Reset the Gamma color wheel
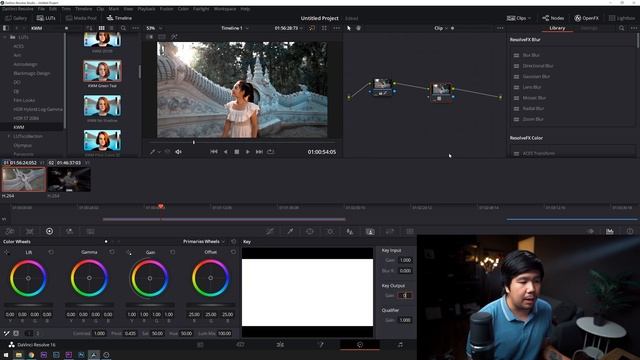640x360 pixels. [112, 252]
